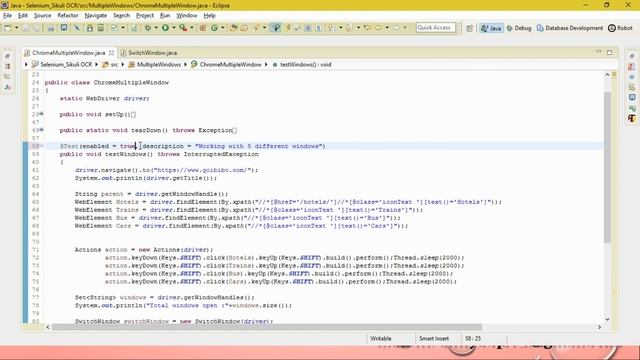Expand breadcrumb arrow before src

click(x=97, y=64)
